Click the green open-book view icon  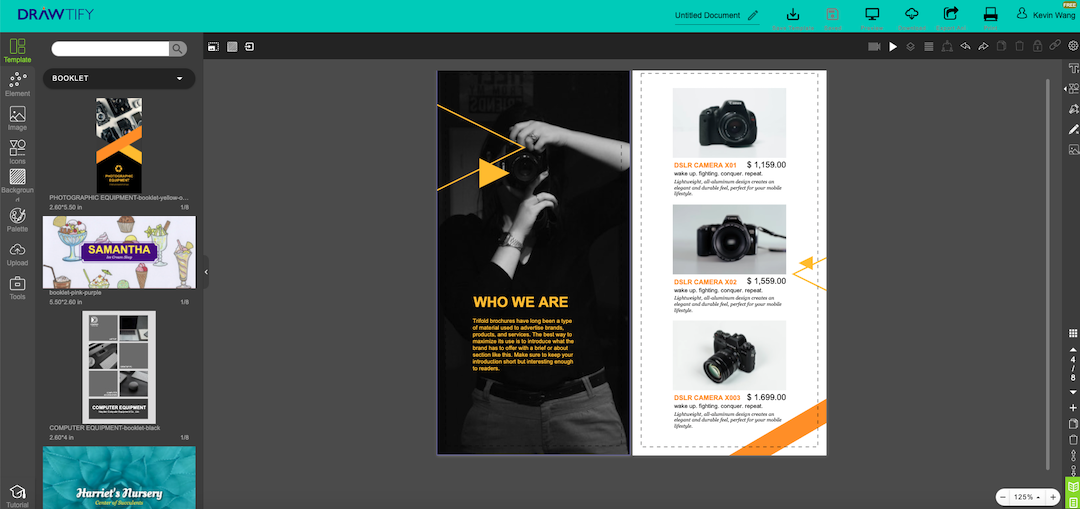pos(1072,486)
